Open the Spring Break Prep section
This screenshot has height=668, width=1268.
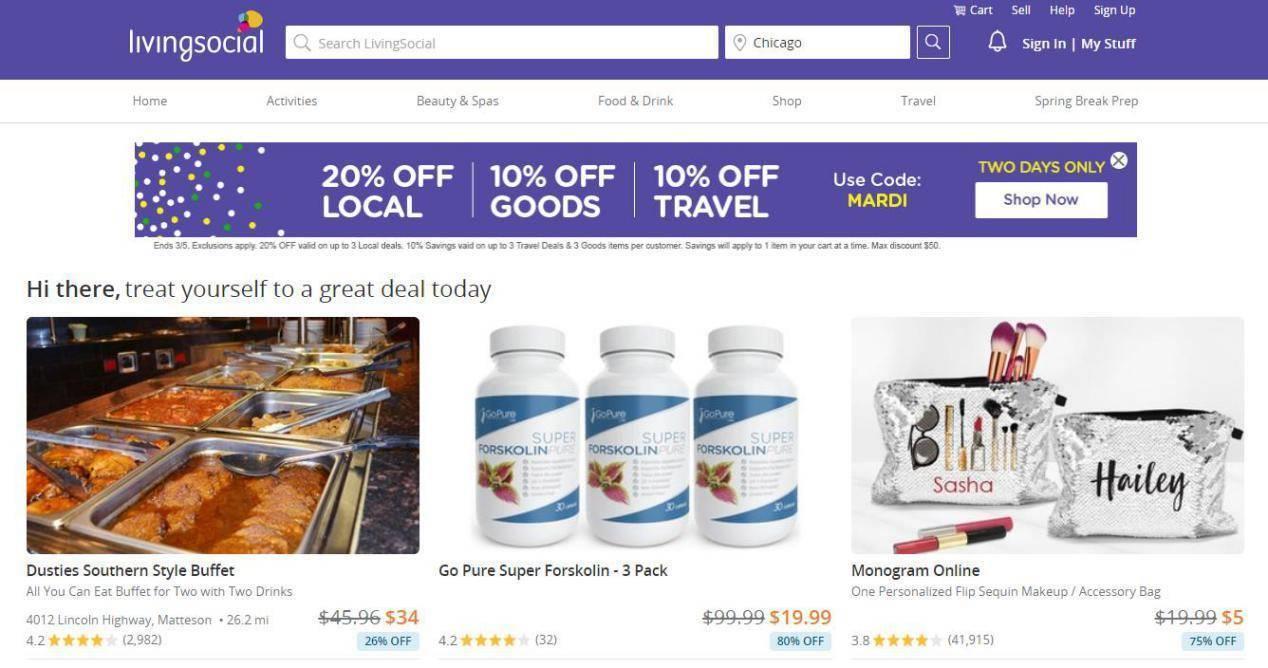click(x=1086, y=101)
